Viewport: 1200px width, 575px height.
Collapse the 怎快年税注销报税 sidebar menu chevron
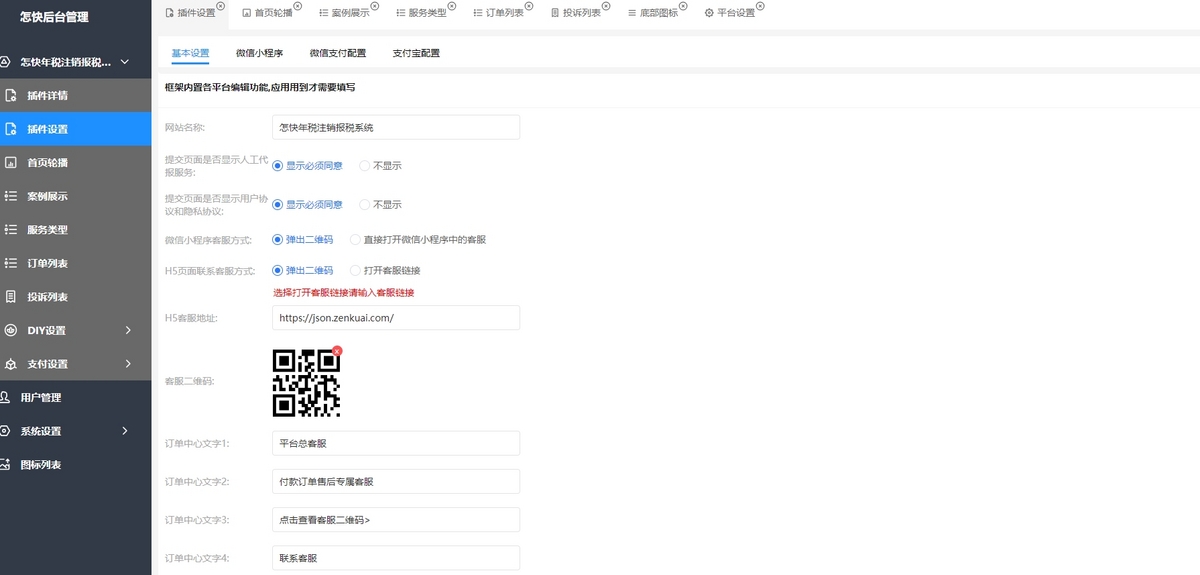coord(125,62)
